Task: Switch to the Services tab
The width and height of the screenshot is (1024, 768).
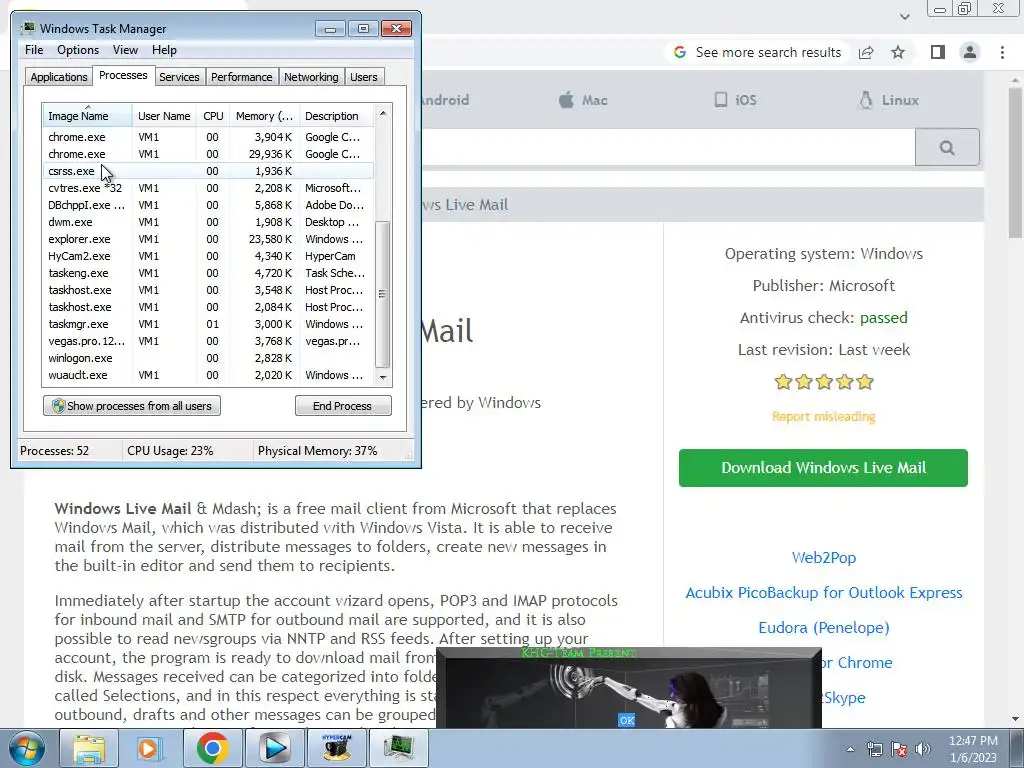Action: pos(179,77)
